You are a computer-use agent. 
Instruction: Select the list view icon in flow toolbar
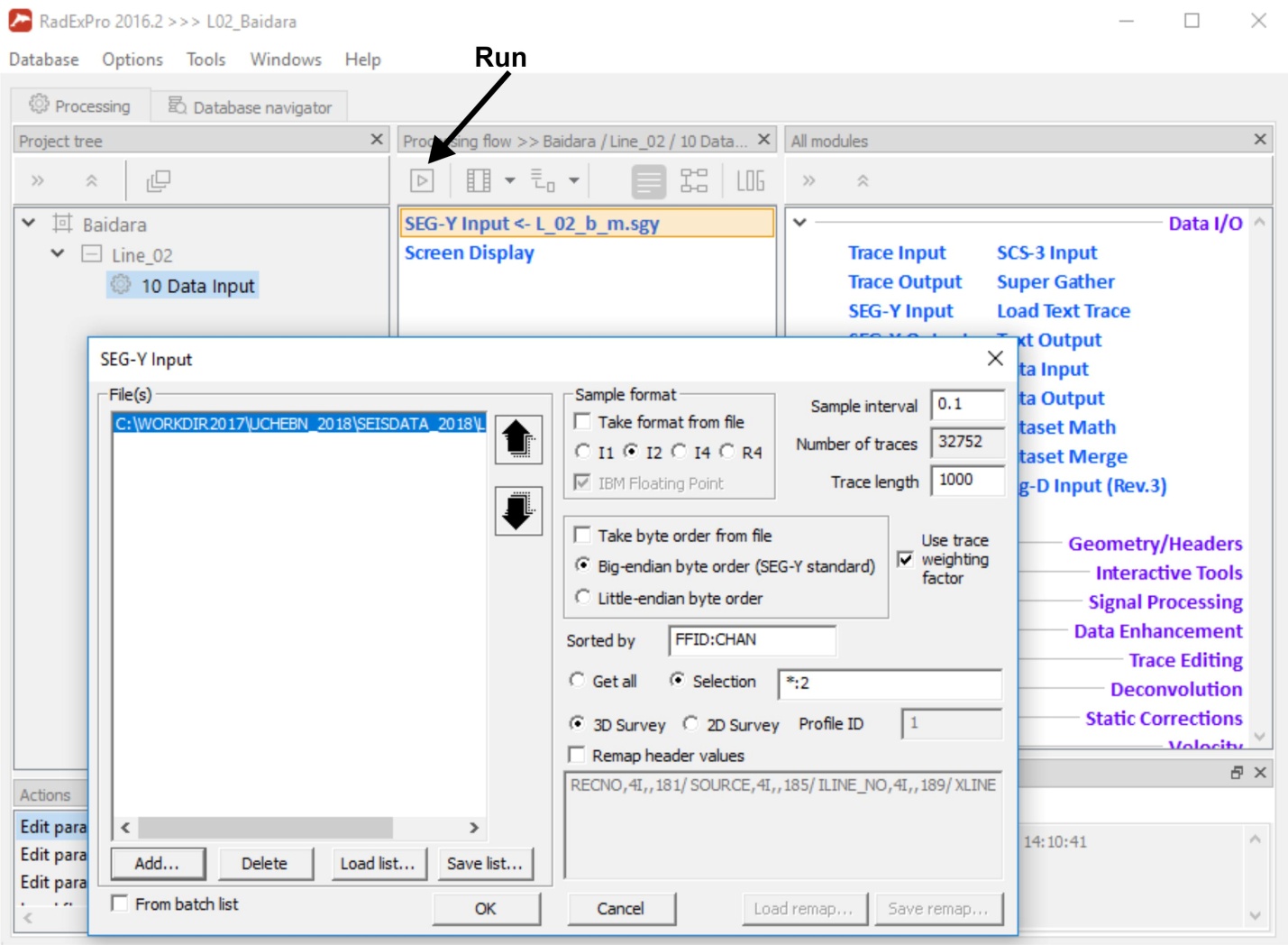click(648, 181)
